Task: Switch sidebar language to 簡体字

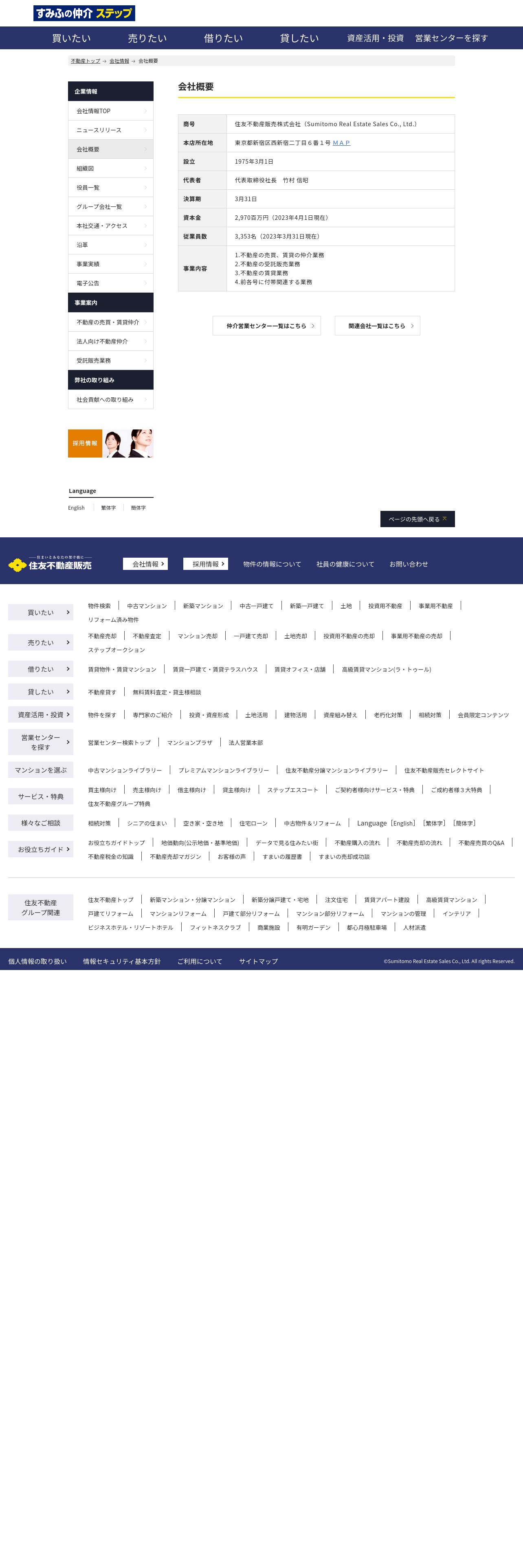Action: pos(138,508)
